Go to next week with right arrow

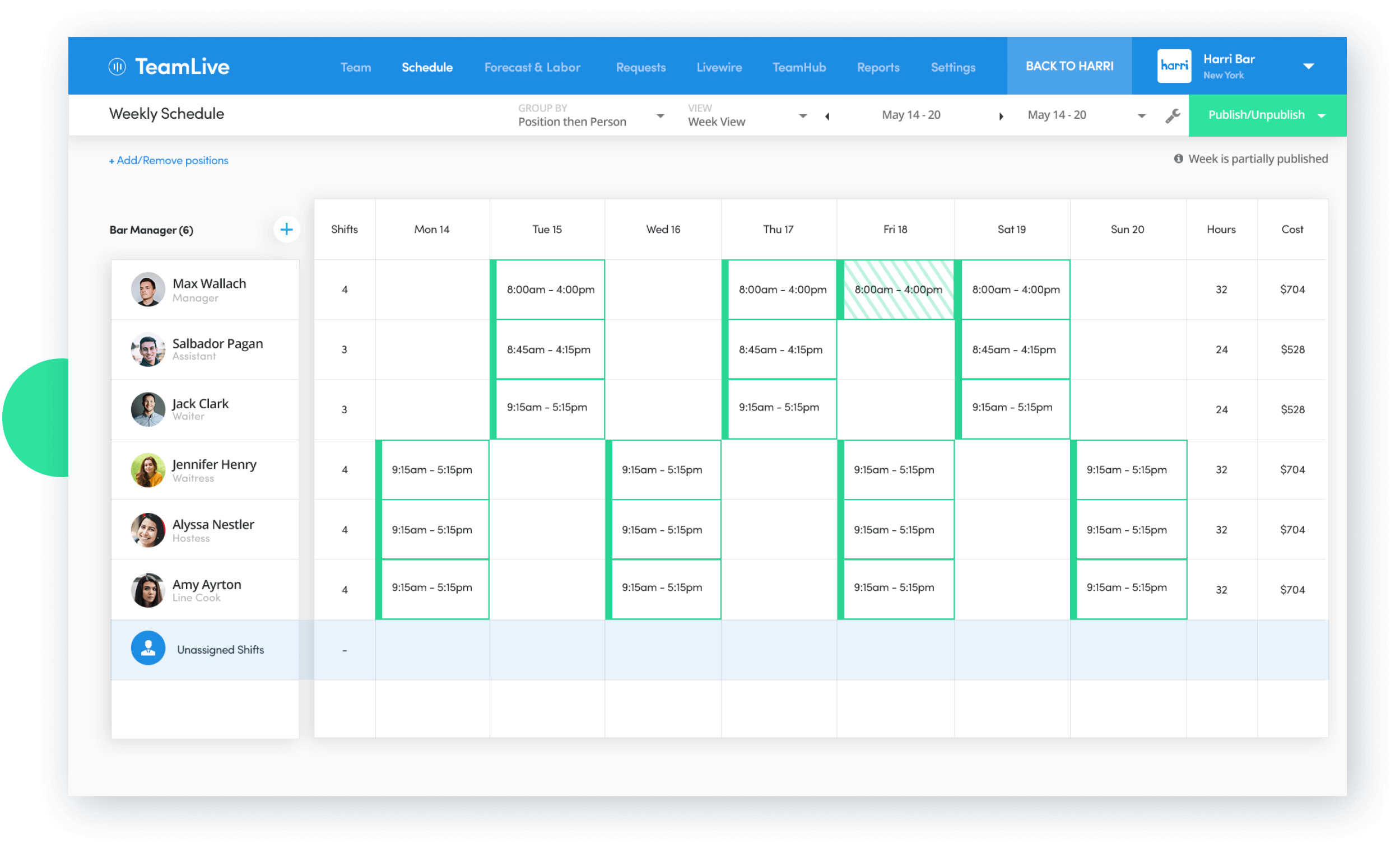click(1001, 116)
